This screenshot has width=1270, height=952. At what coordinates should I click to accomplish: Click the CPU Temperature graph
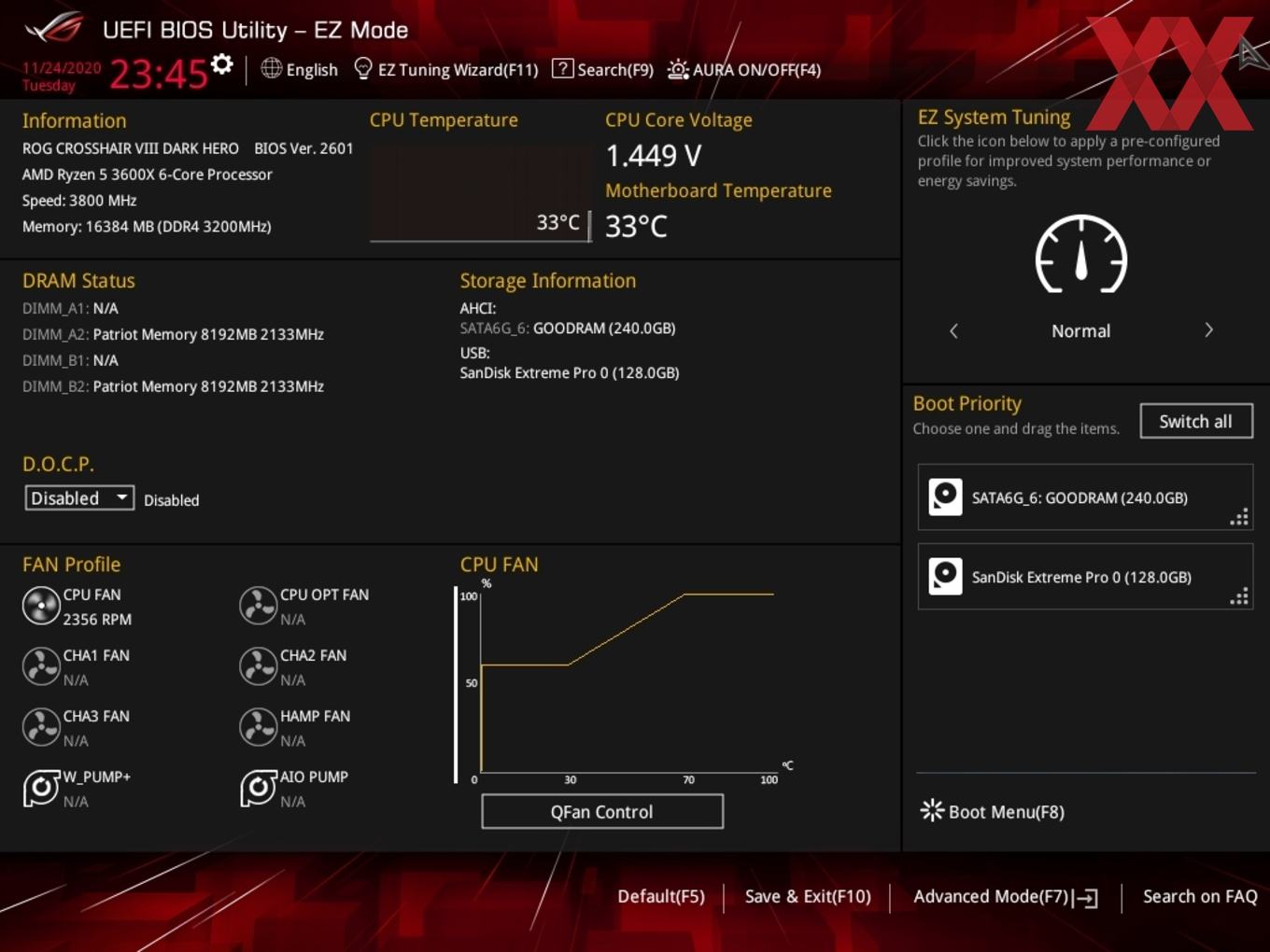coord(481,193)
